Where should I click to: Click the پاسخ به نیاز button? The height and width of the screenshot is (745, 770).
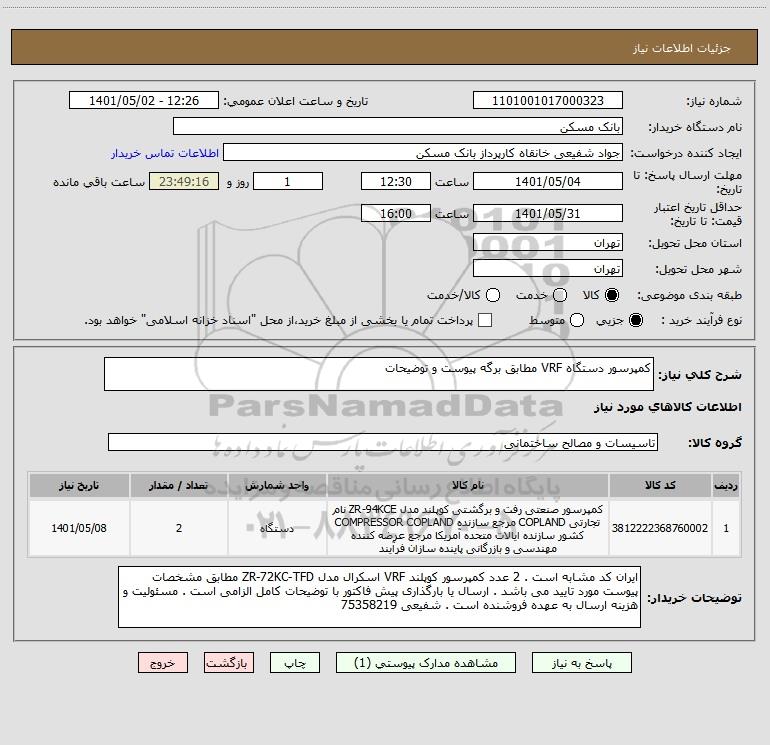tap(582, 663)
